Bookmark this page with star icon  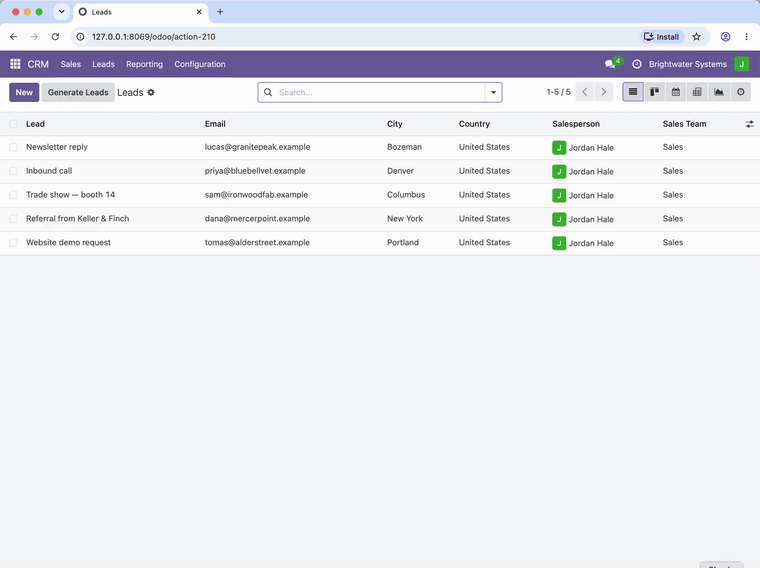click(697, 37)
